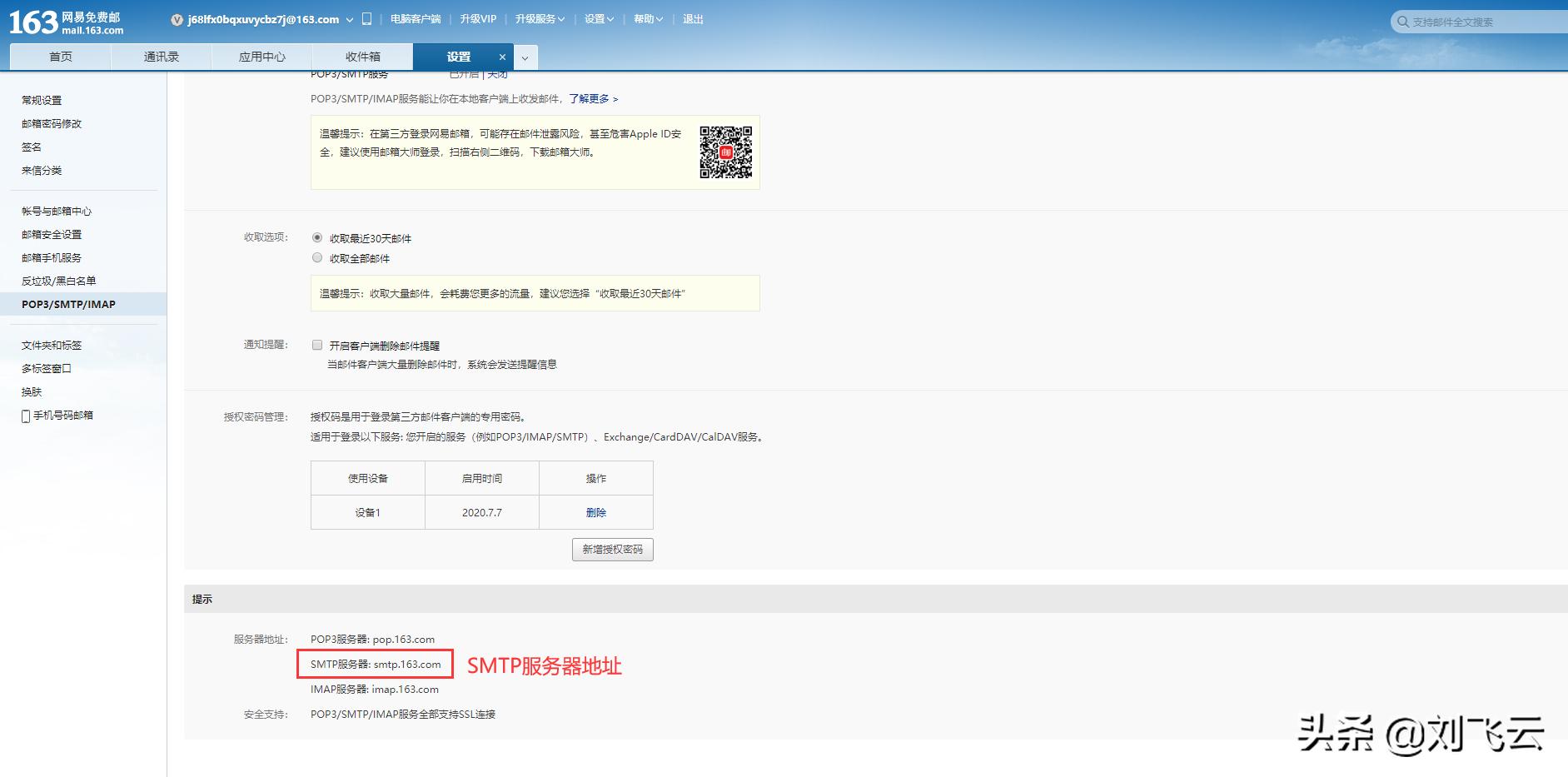Click the phone icon next to 手机号码邮箱
Image resolution: width=1568 pixels, height=777 pixels.
[26, 415]
